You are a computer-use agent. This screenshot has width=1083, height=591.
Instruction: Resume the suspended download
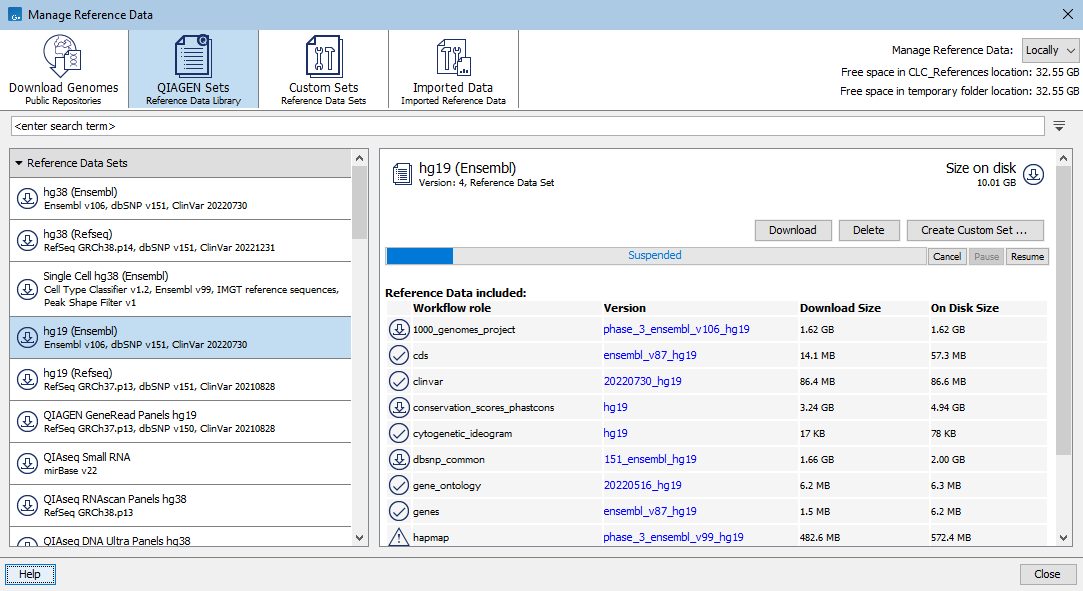(x=1027, y=257)
